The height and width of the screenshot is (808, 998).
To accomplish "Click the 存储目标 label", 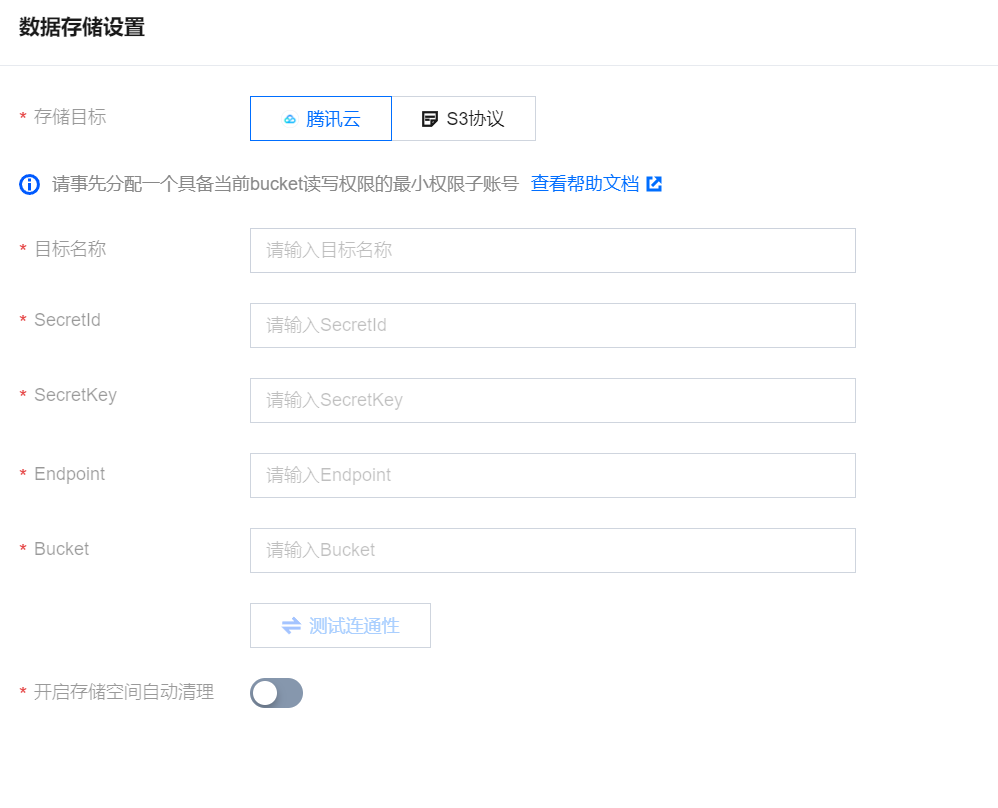I will pyautogui.click(x=70, y=117).
